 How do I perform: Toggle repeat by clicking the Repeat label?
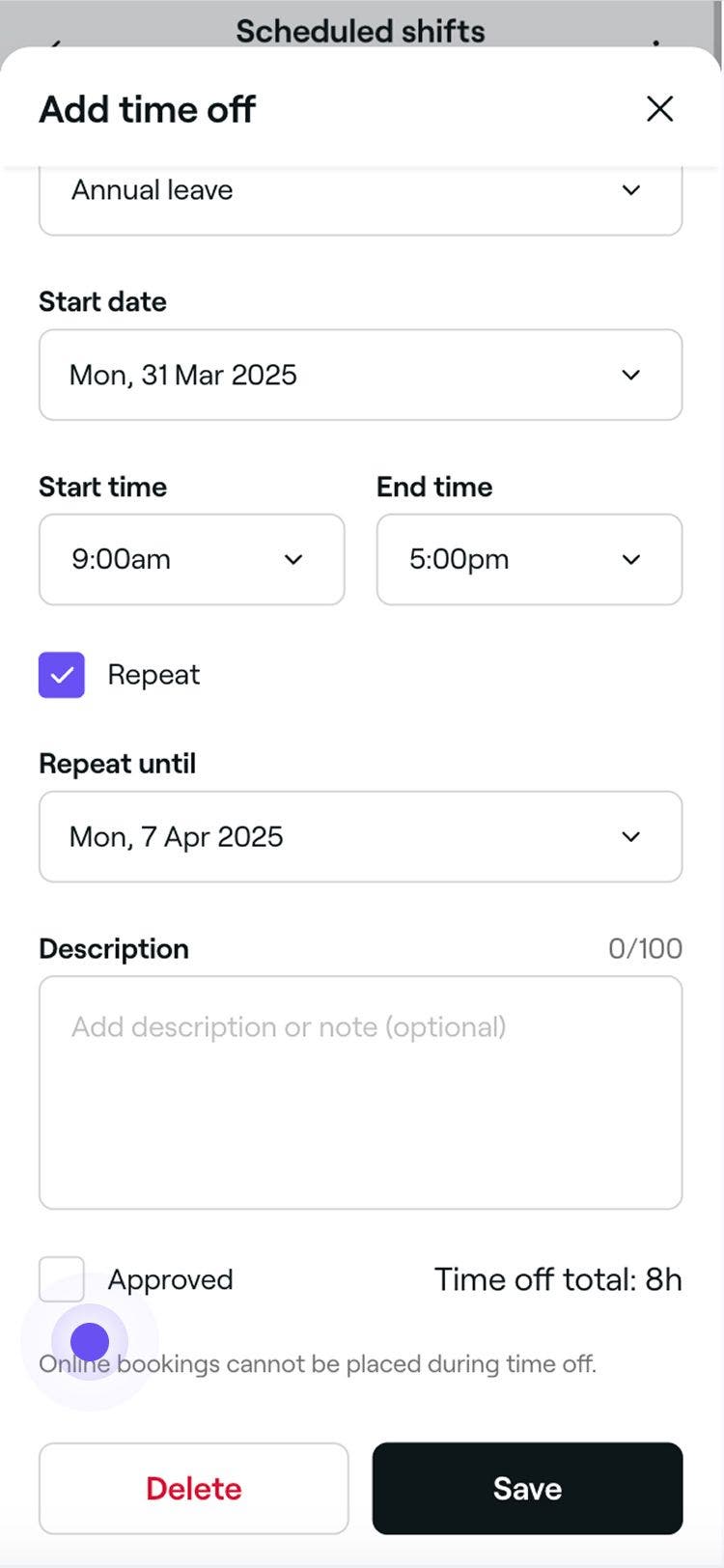click(153, 674)
